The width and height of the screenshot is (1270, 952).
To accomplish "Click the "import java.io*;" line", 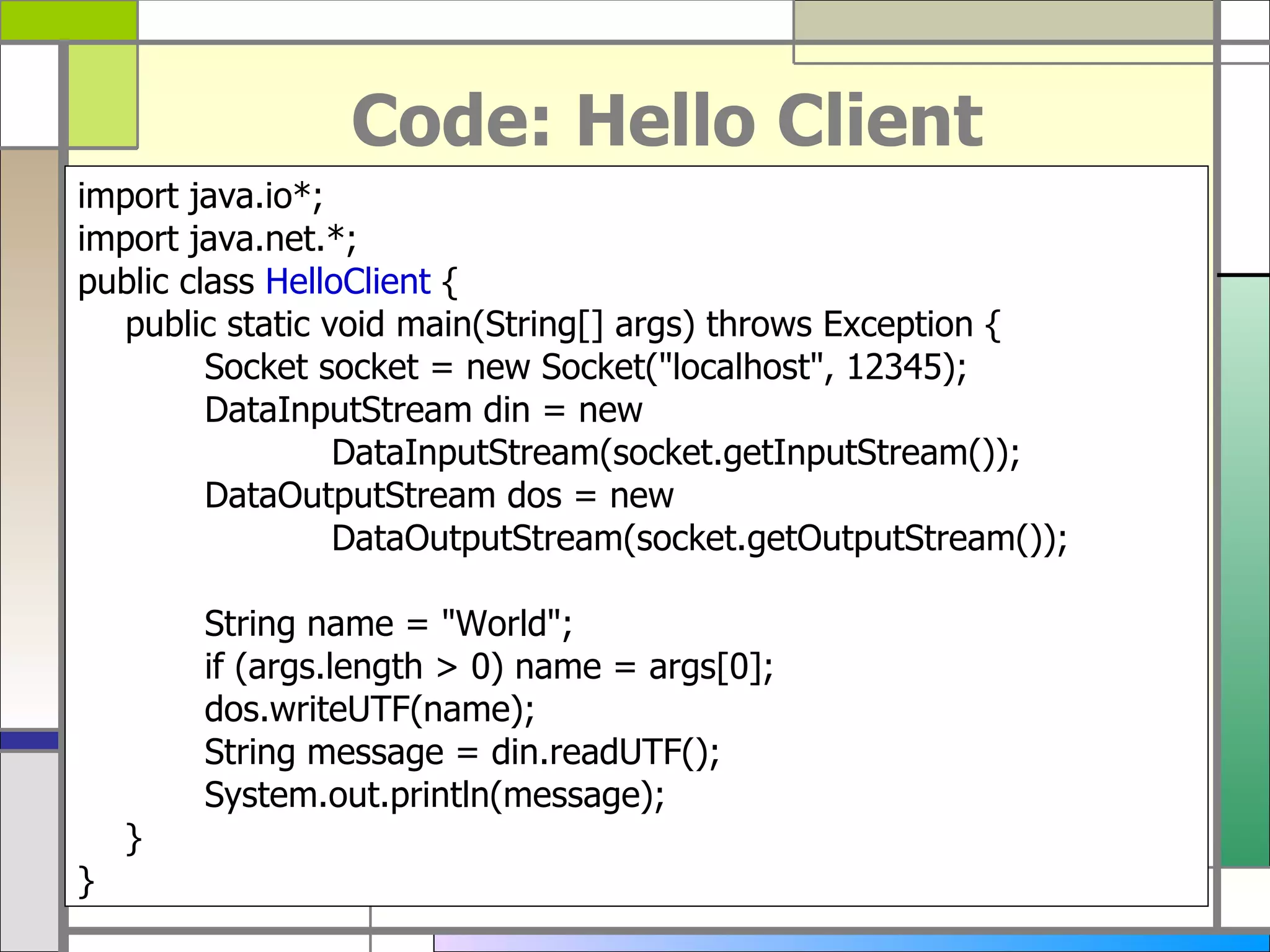I will coord(200,196).
